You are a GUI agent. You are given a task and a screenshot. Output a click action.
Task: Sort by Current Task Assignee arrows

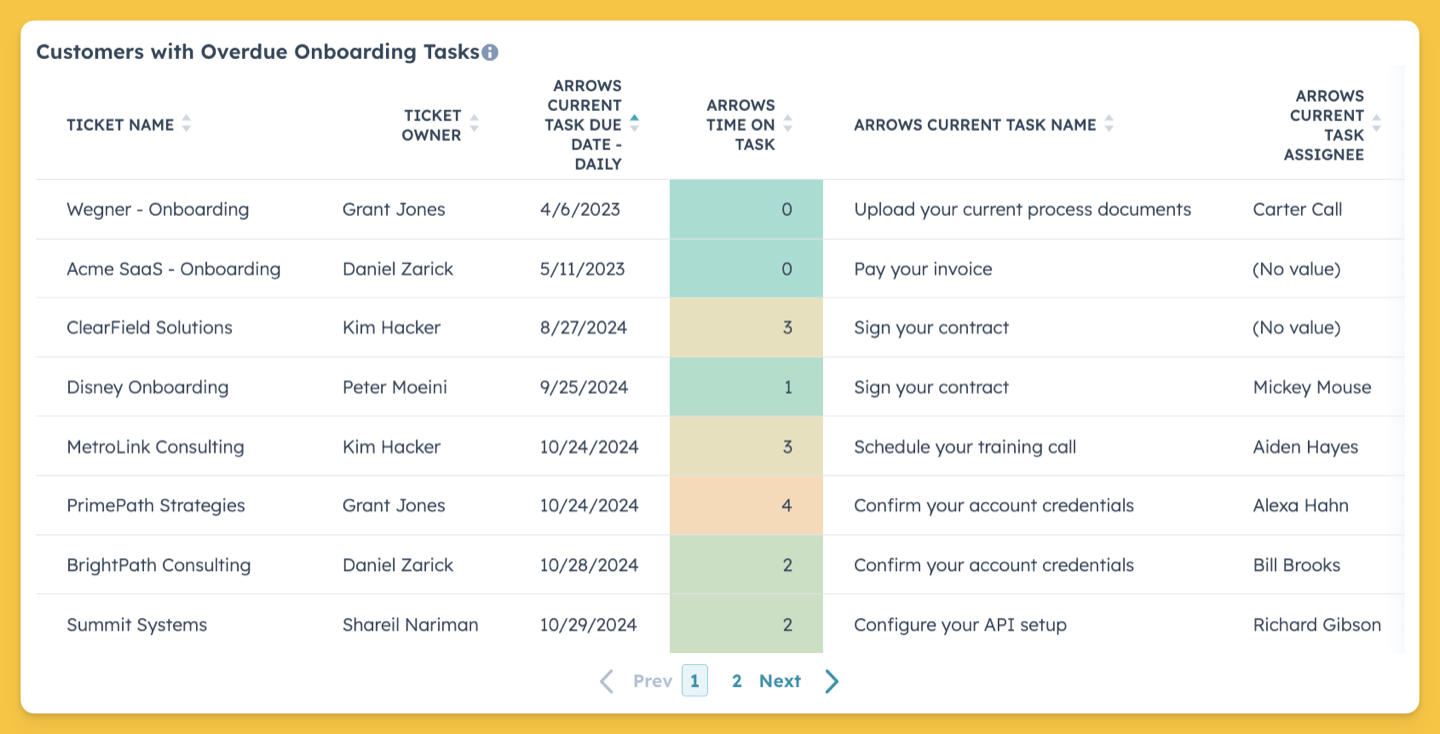(x=1377, y=125)
